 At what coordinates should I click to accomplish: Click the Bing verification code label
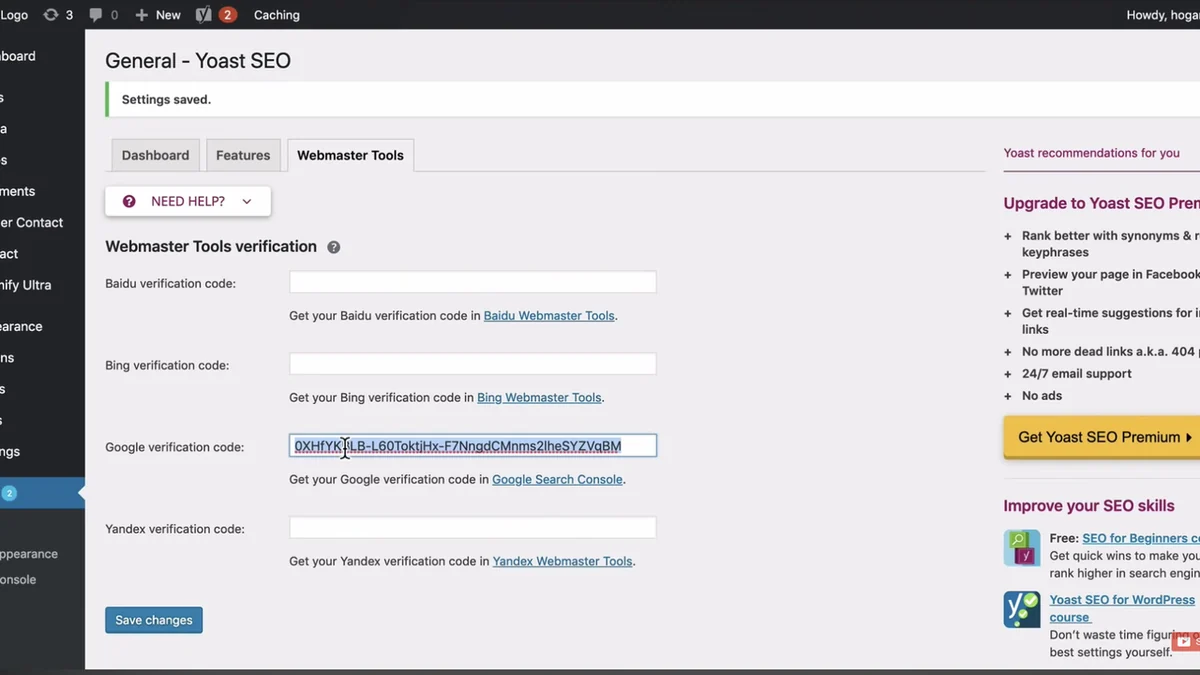pos(167,365)
